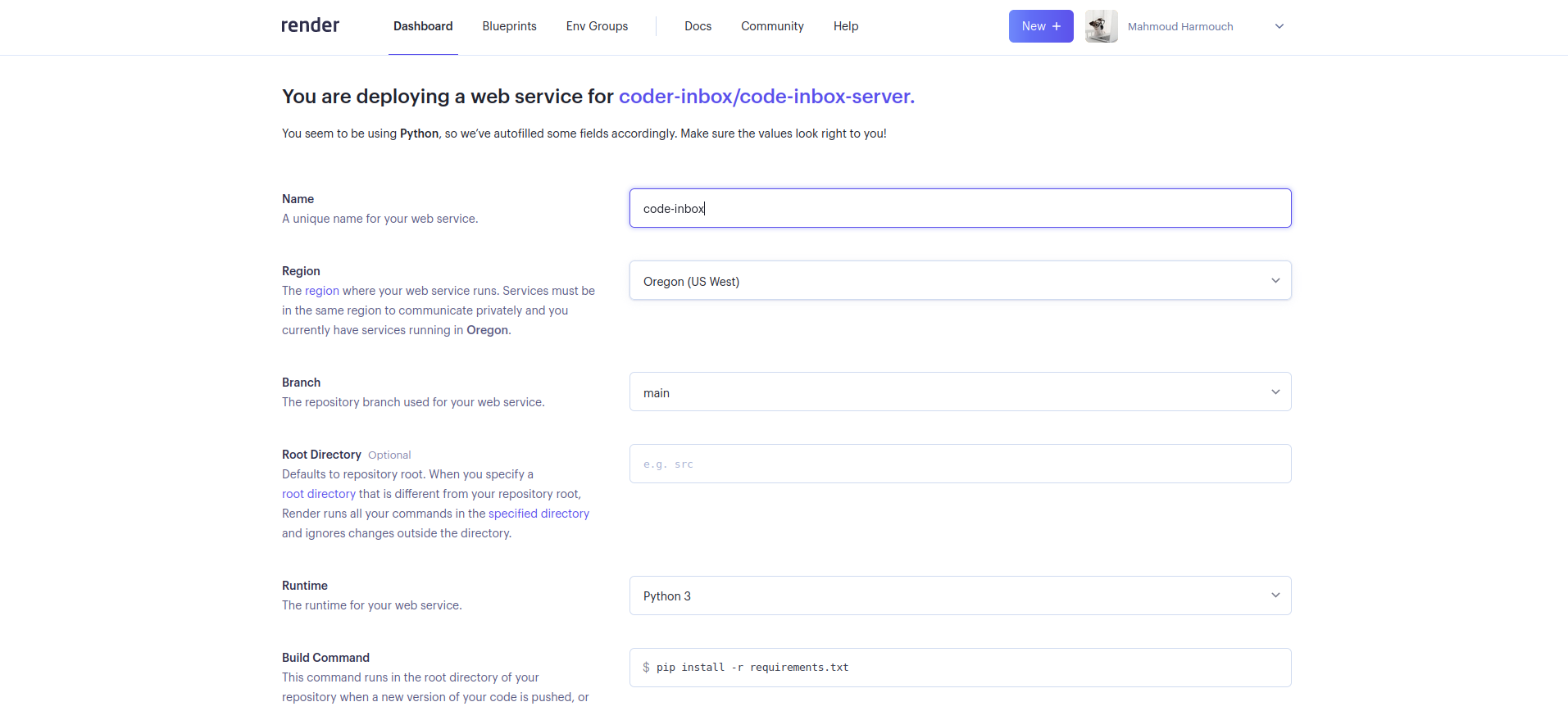Follow the 'root directory' help link
Image resolution: width=1568 pixels, height=711 pixels.
pos(319,494)
